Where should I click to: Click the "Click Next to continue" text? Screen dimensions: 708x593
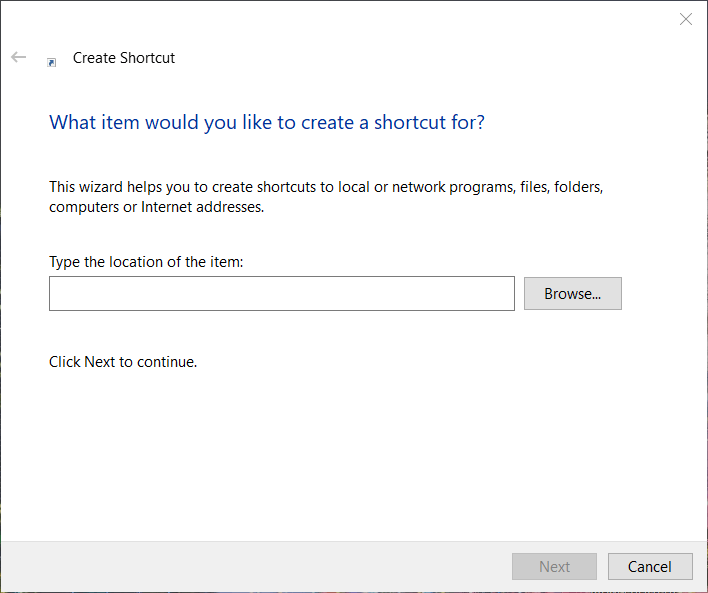click(x=123, y=362)
